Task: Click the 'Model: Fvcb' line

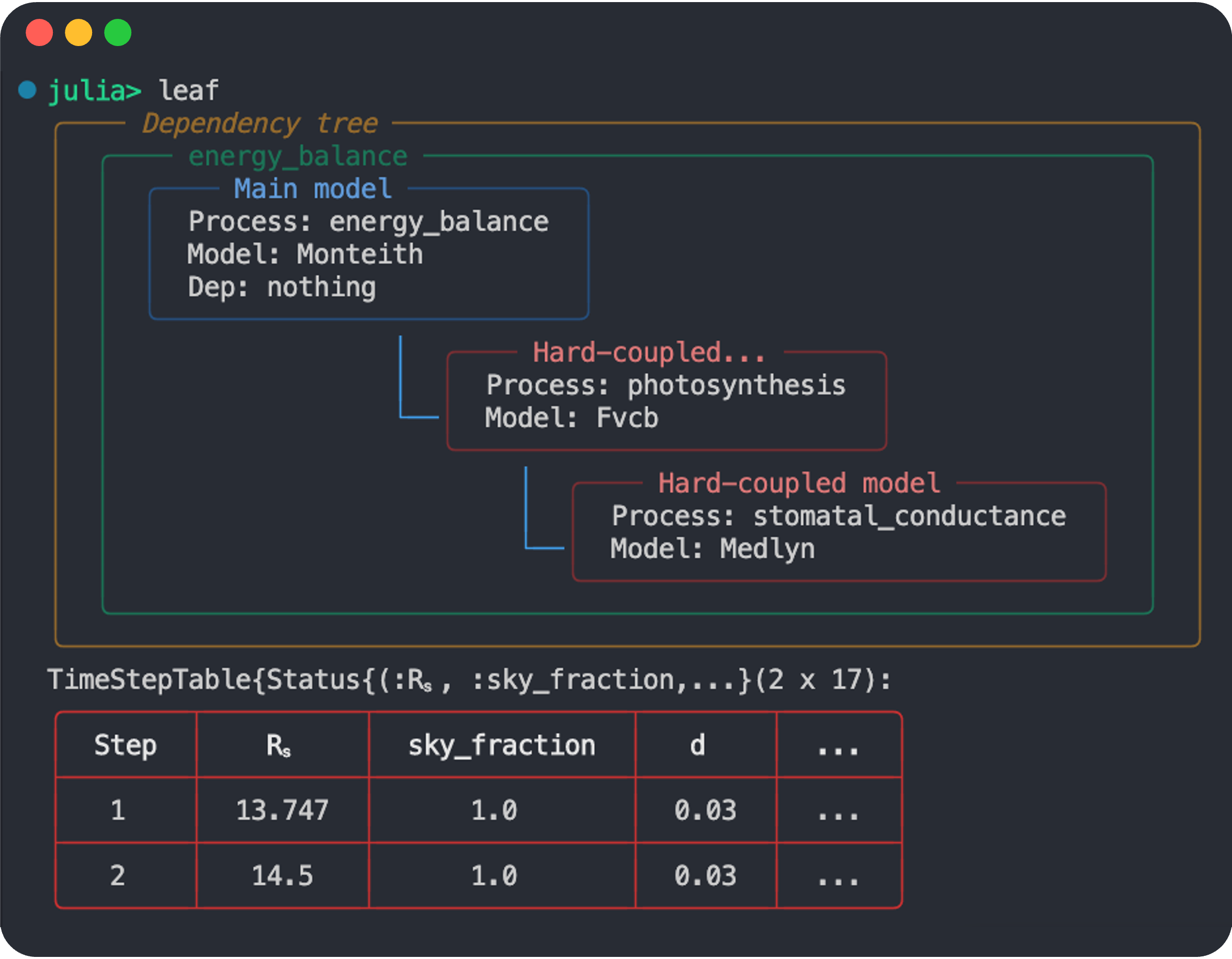Action: coord(572,419)
